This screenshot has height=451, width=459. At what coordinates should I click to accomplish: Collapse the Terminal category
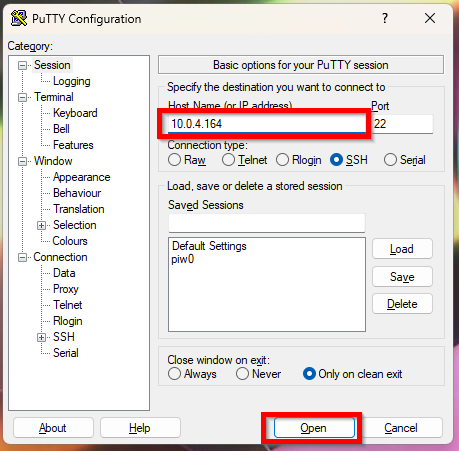[22, 97]
